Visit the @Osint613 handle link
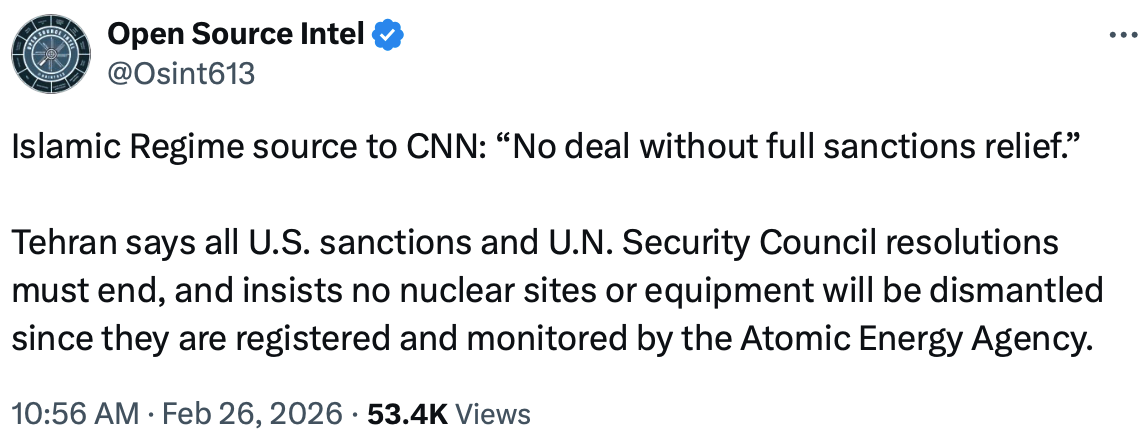This screenshot has width=1146, height=436. coord(181,72)
